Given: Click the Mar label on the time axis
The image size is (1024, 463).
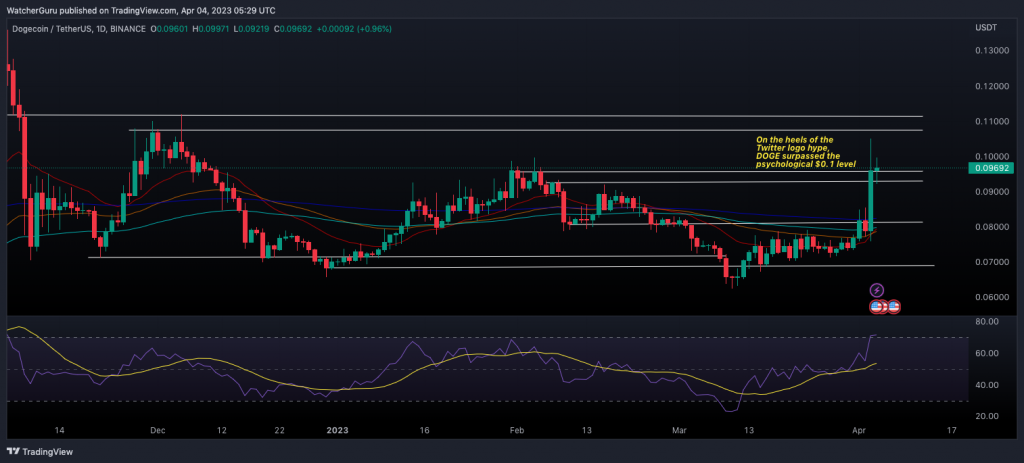Looking at the screenshot, I should 680,430.
